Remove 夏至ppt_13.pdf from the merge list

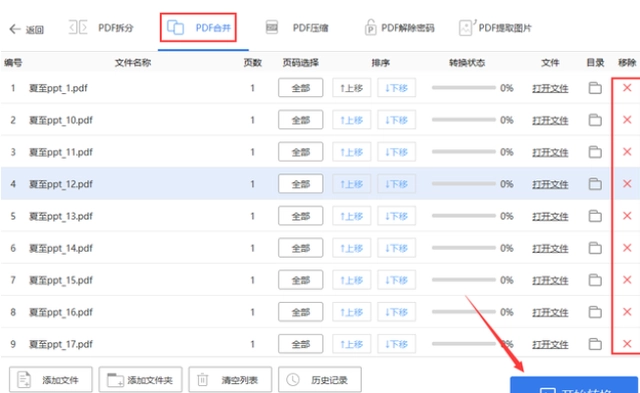627,216
